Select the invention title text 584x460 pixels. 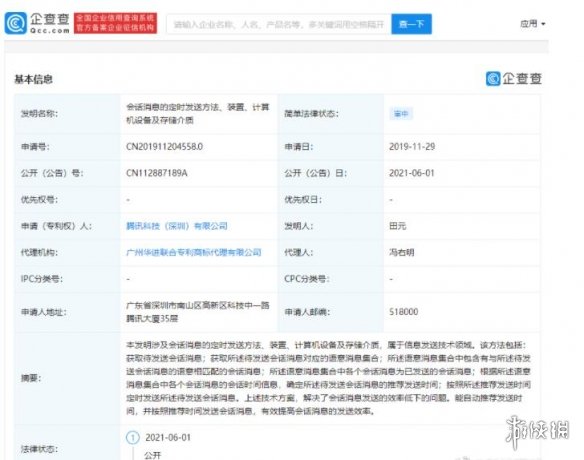(198, 114)
